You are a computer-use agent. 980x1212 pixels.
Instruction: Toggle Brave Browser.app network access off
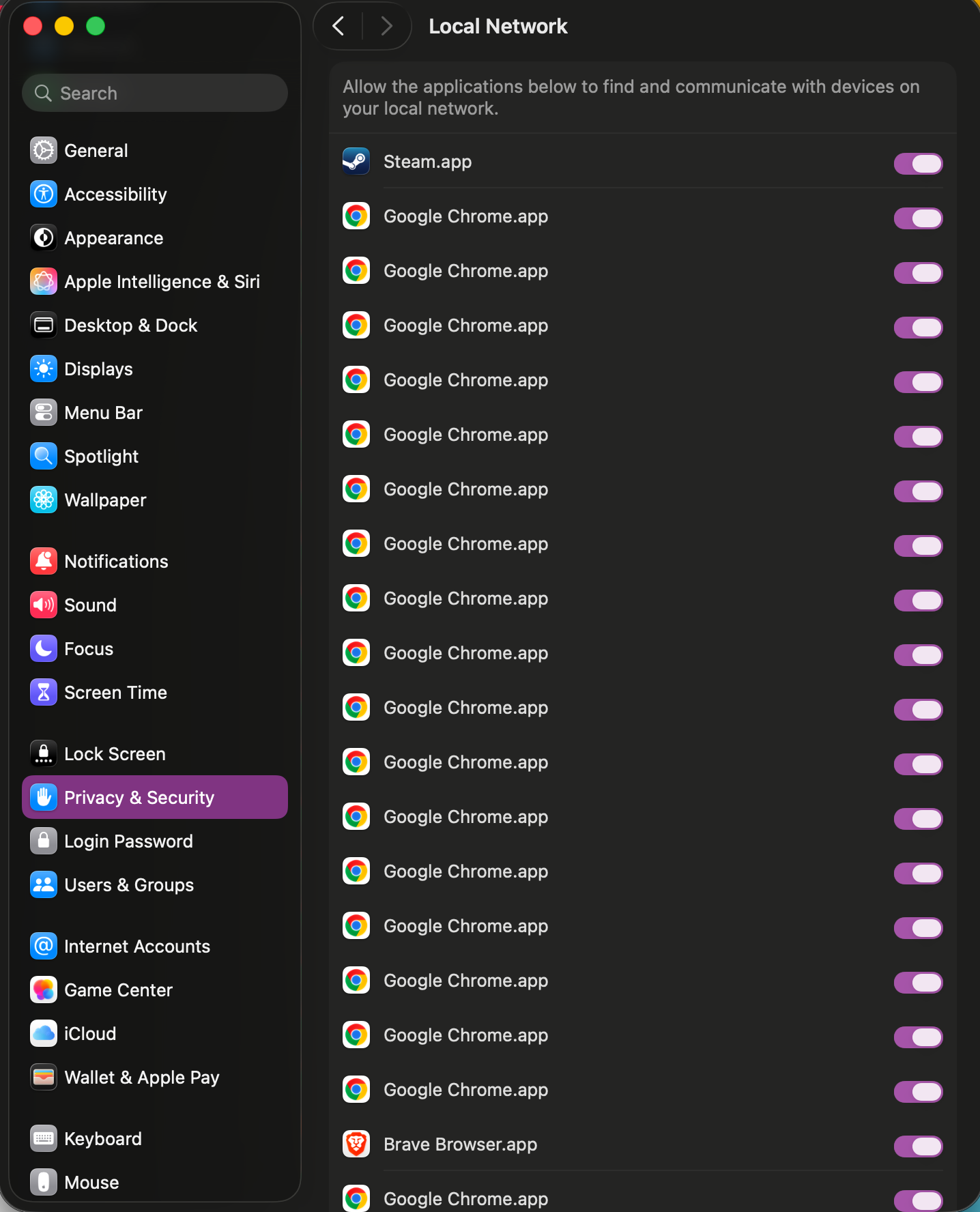click(919, 1146)
